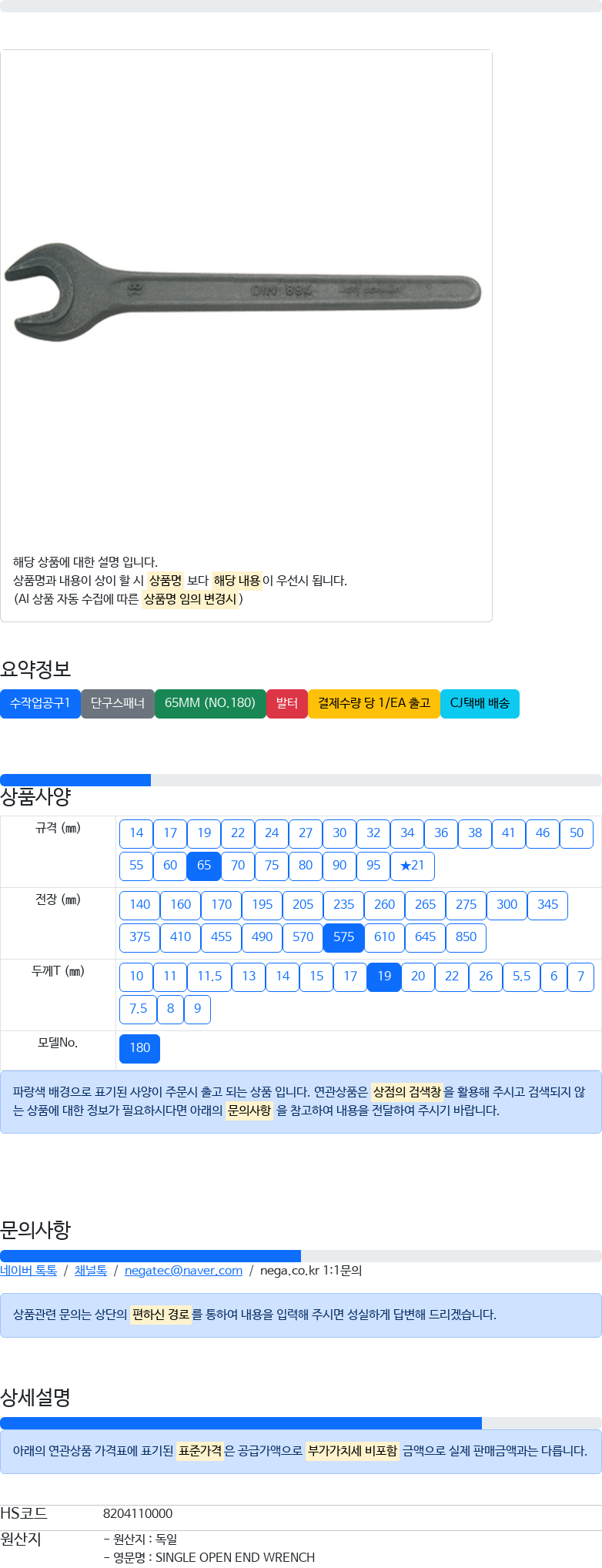The image size is (602, 1568).
Task: Click the 65MM (NO.180) green tag
Action: click(x=210, y=703)
